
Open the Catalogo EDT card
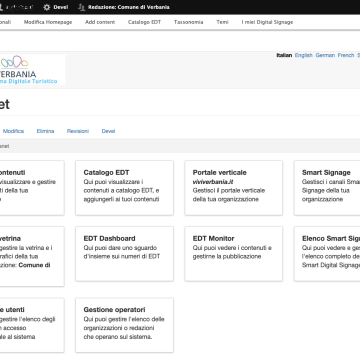[x=124, y=188]
